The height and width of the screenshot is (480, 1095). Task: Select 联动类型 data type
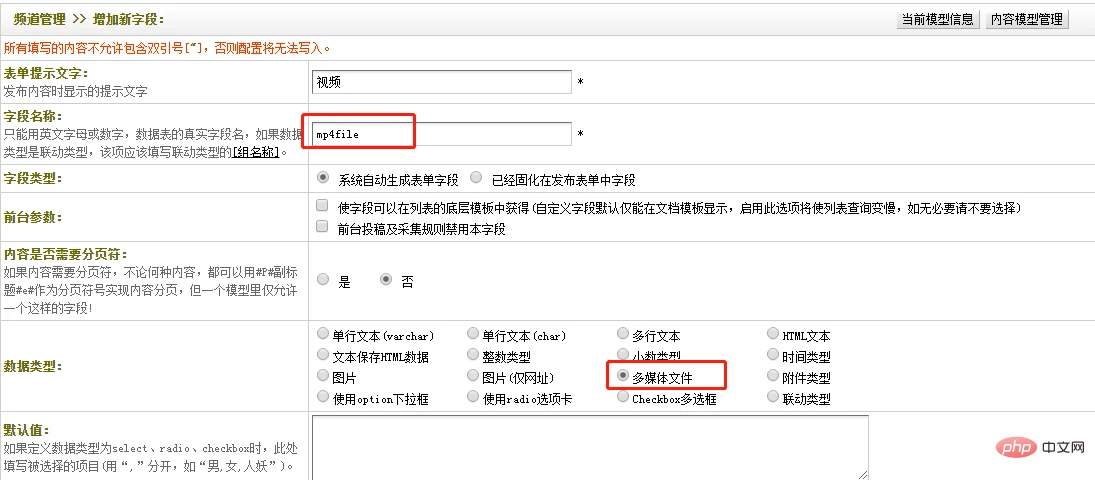click(773, 396)
